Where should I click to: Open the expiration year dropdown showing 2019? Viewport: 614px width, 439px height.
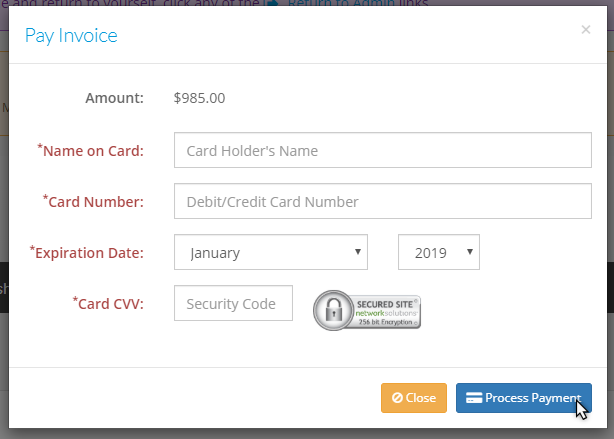coord(439,252)
